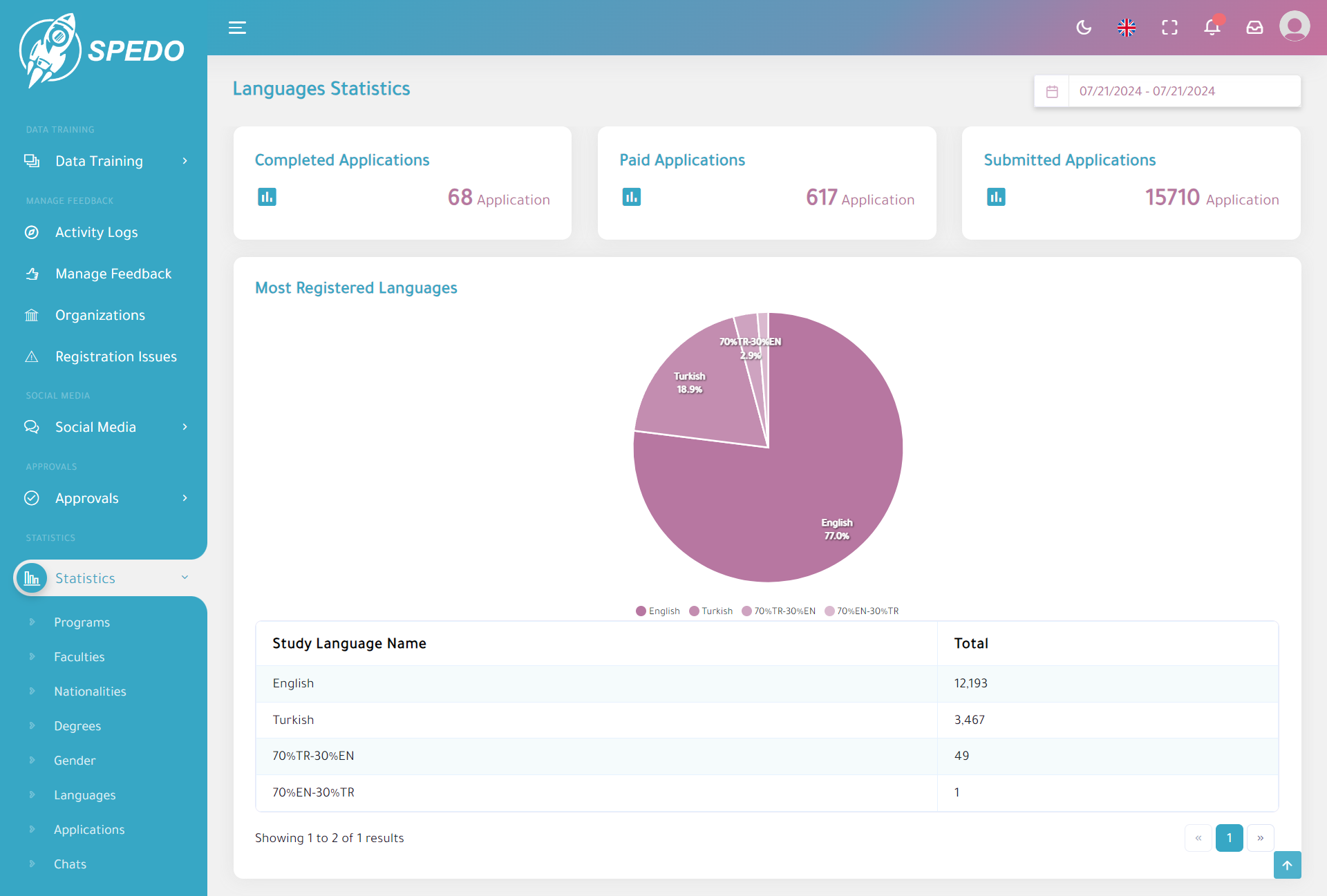
Task: Click Submitted Applications chart icon
Action: click(x=996, y=198)
